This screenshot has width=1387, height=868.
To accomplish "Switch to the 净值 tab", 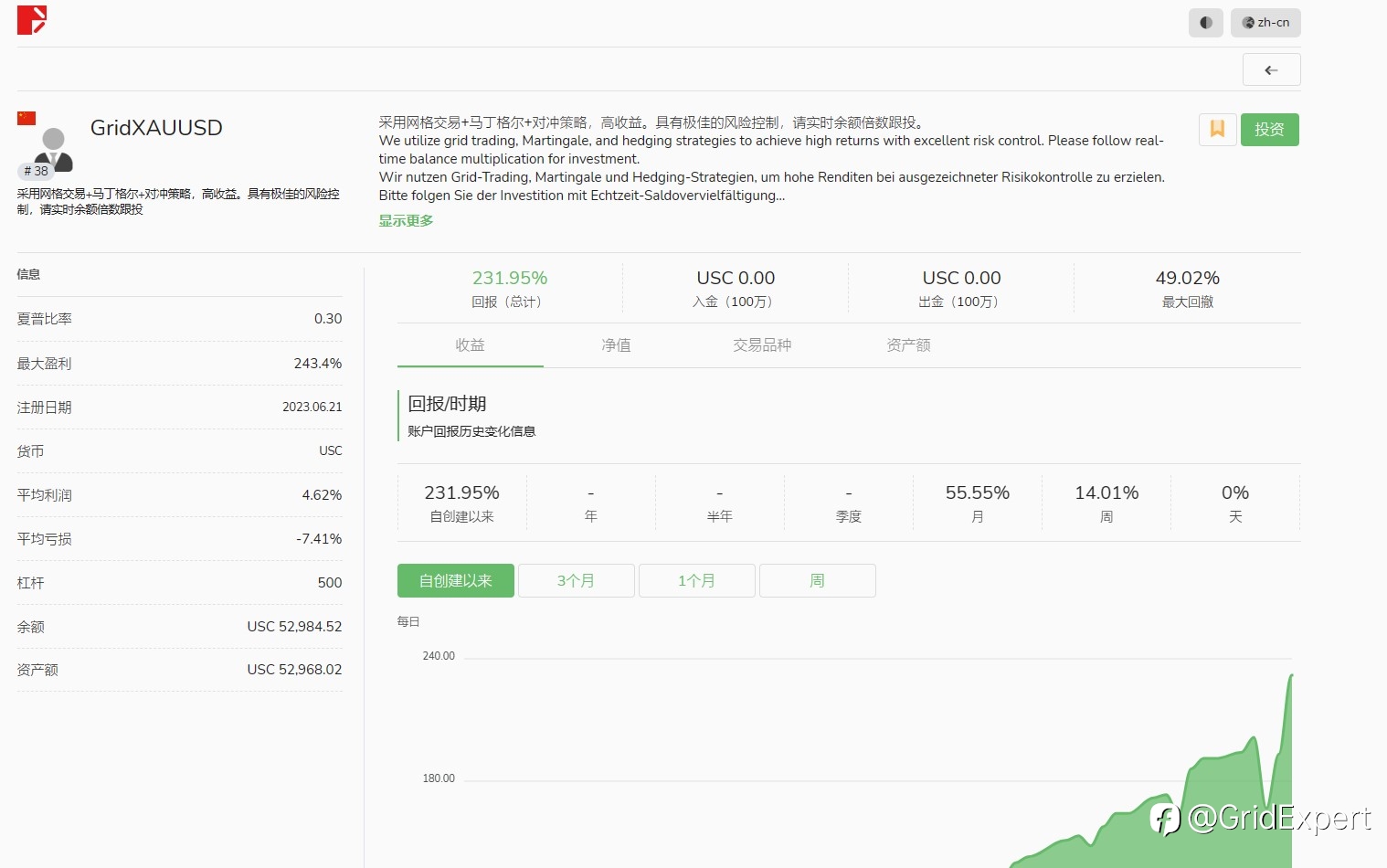I will 616,345.
